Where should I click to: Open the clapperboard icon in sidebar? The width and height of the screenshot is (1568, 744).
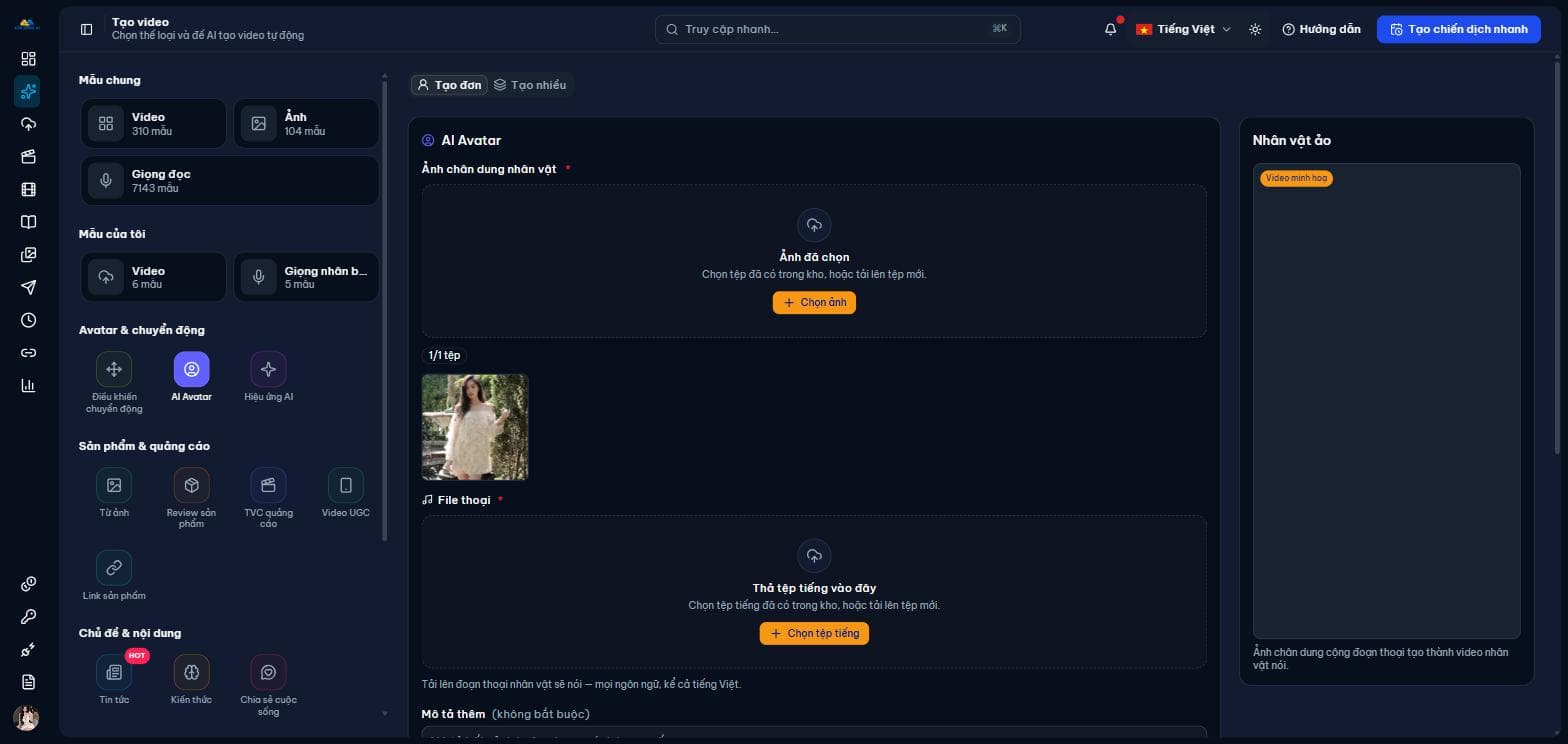coord(28,157)
